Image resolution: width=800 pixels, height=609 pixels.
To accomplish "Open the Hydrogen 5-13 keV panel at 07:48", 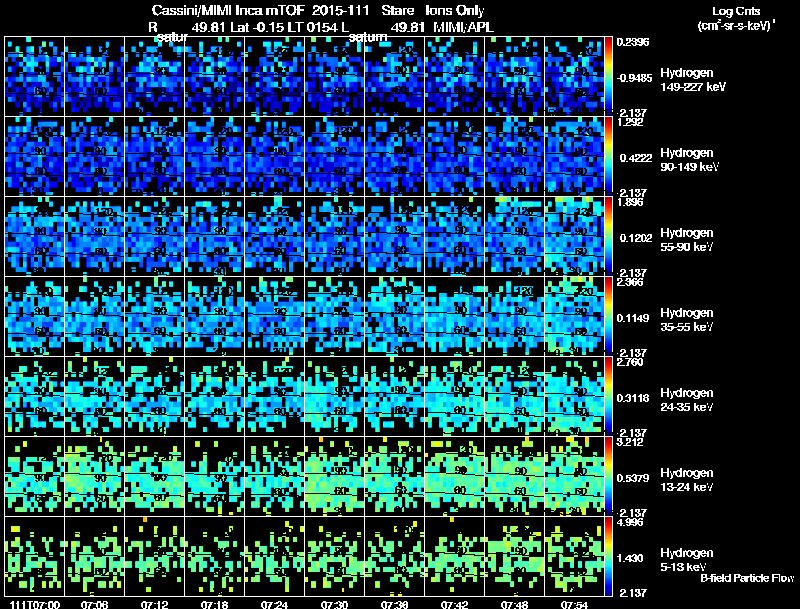I will tap(514, 556).
